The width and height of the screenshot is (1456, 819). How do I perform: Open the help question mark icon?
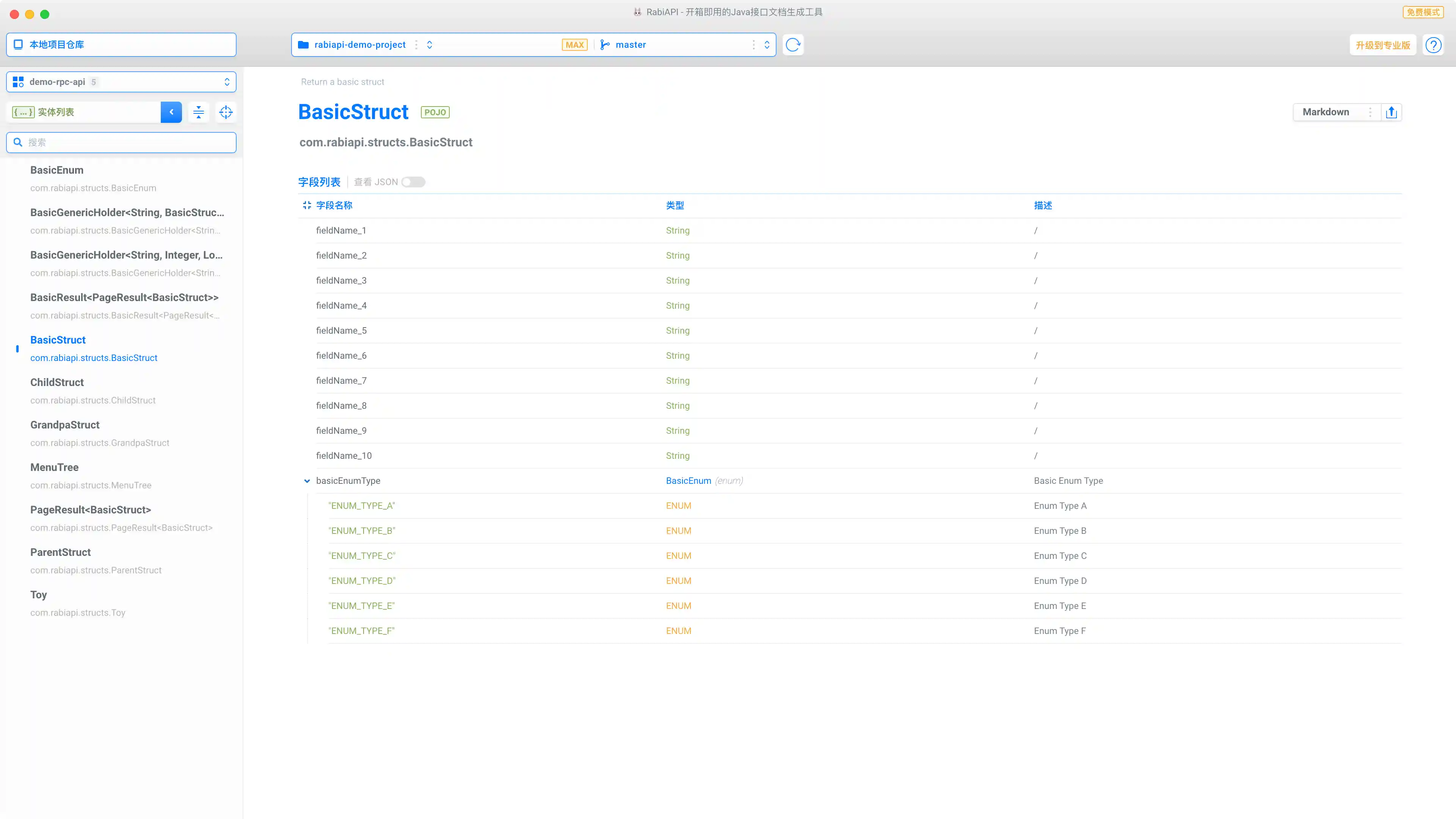(x=1433, y=45)
